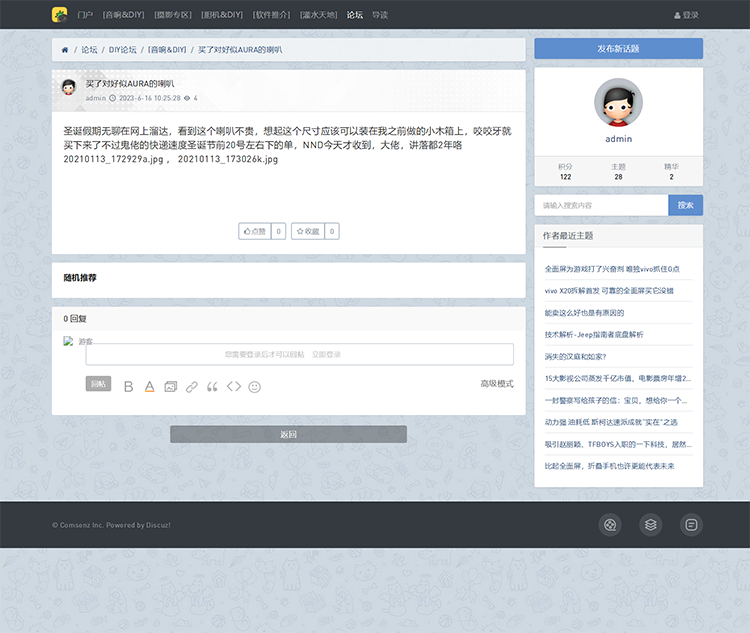Open topic 全面屏为游戏打了兴奋剂

pyautogui.click(x=612, y=269)
